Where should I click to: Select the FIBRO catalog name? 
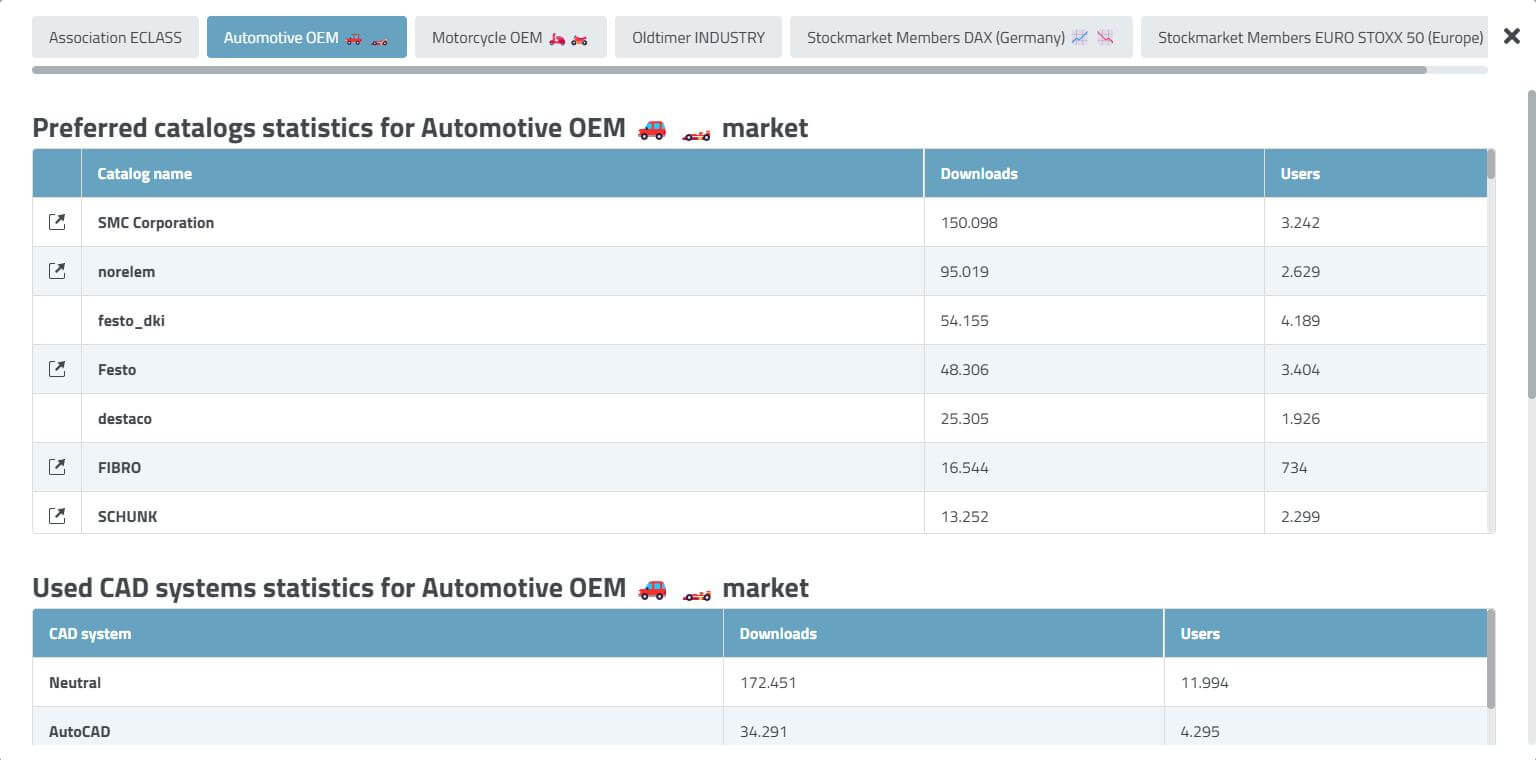pyautogui.click(x=117, y=467)
